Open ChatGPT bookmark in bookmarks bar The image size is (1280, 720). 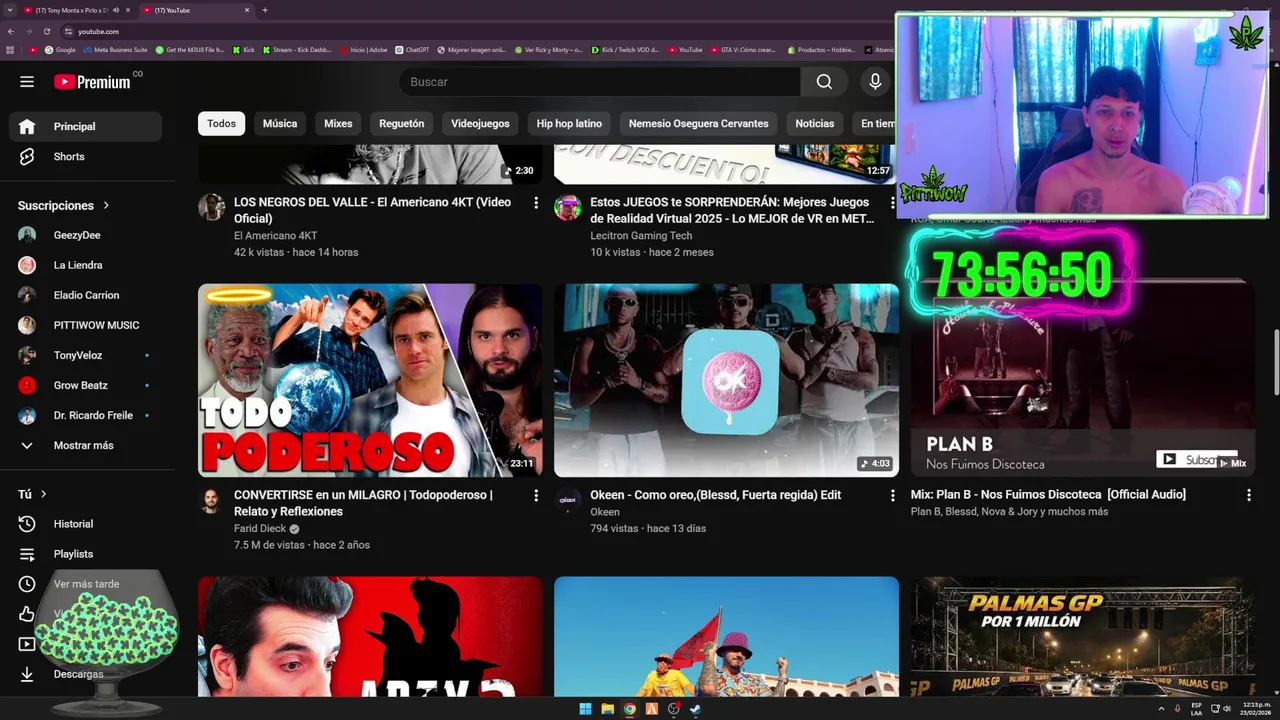coord(412,49)
